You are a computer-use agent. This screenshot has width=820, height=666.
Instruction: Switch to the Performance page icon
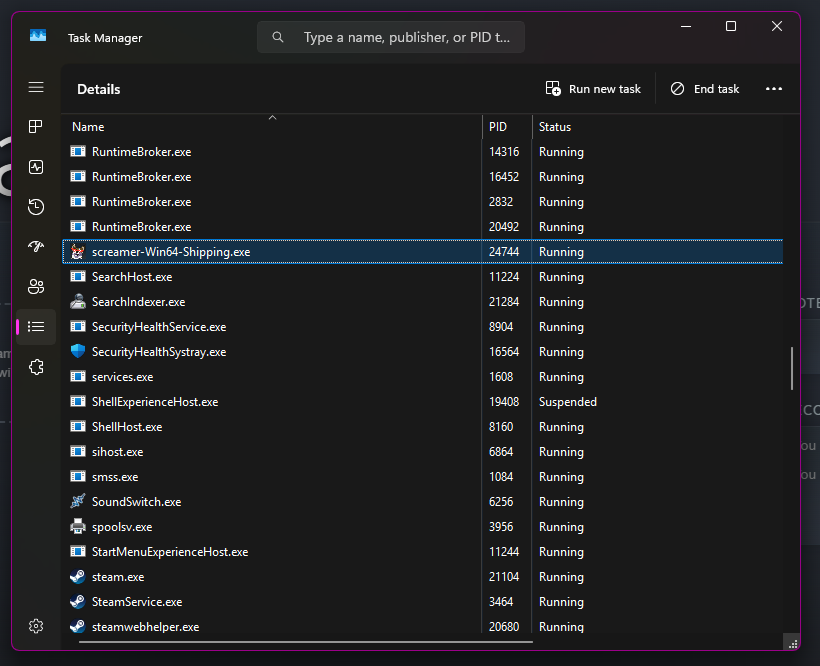coord(36,167)
